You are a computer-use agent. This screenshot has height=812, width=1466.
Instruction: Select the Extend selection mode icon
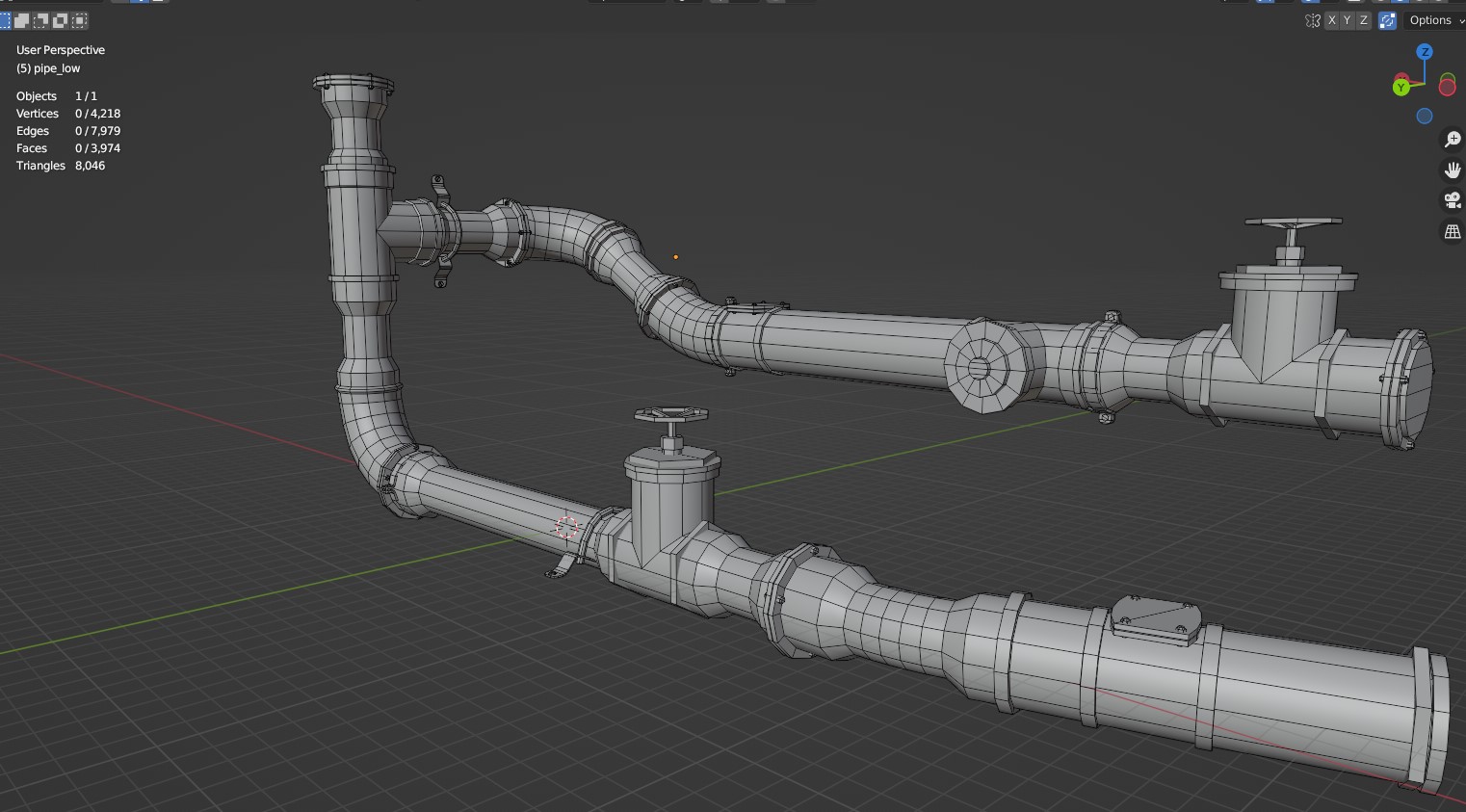tap(22, 20)
